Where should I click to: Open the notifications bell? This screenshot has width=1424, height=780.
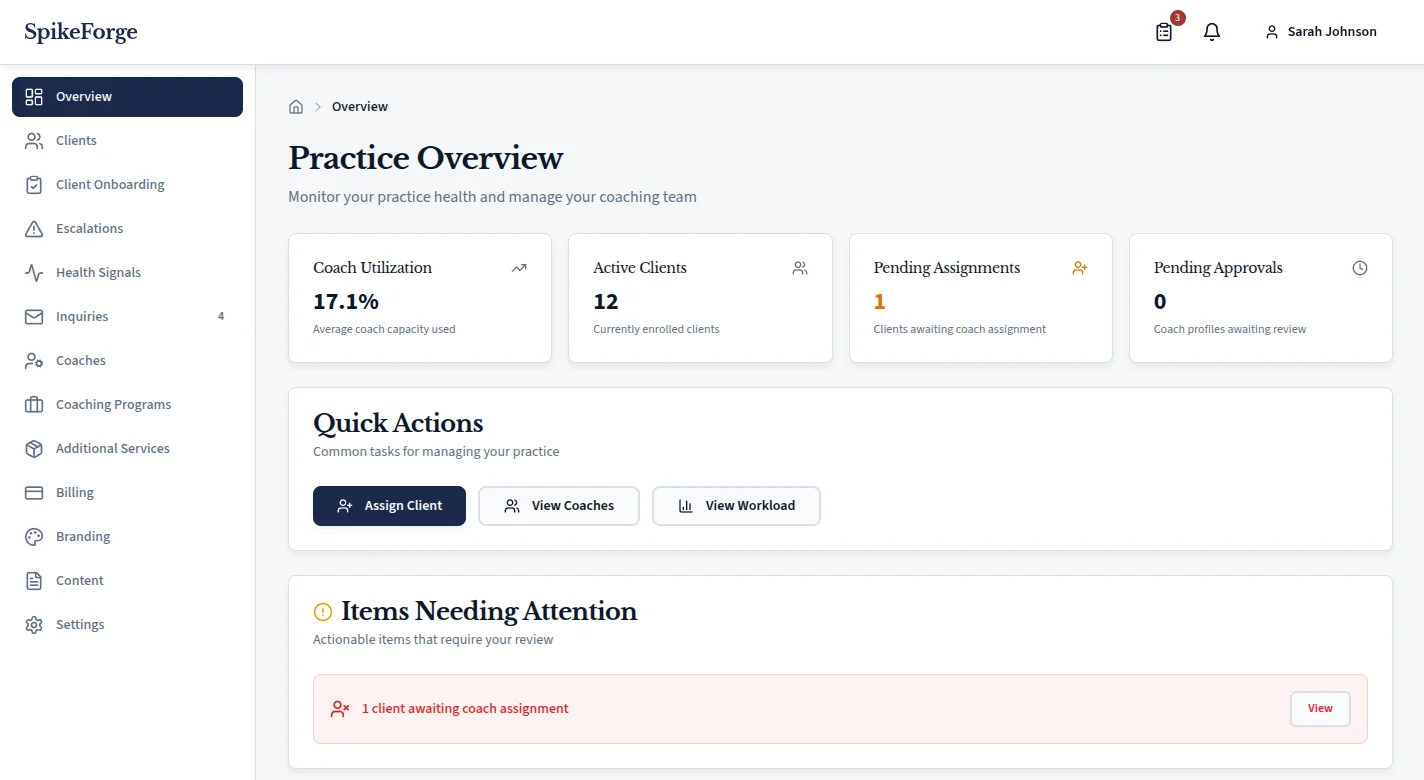click(1212, 32)
